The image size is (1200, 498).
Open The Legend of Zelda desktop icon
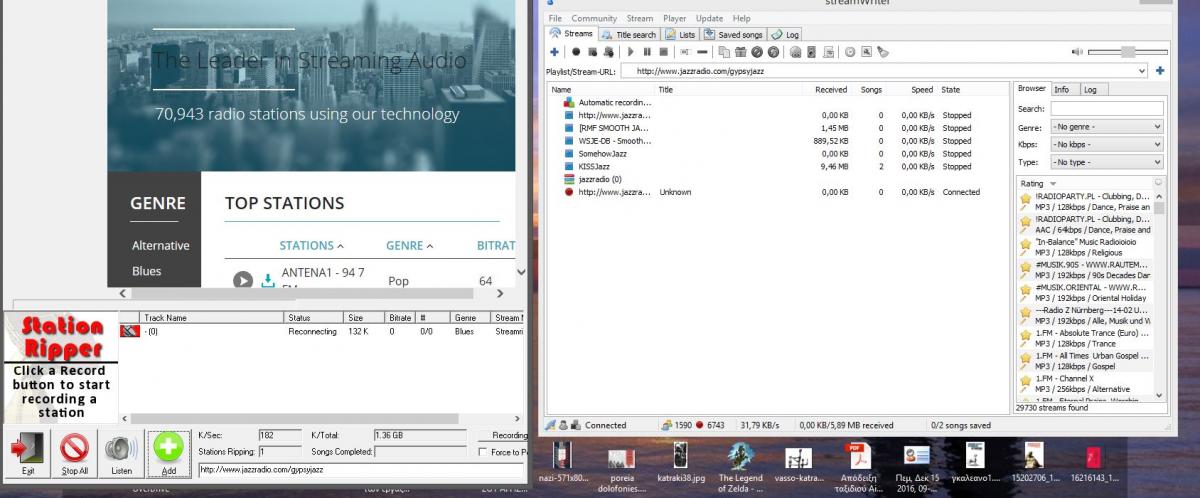tap(741, 455)
